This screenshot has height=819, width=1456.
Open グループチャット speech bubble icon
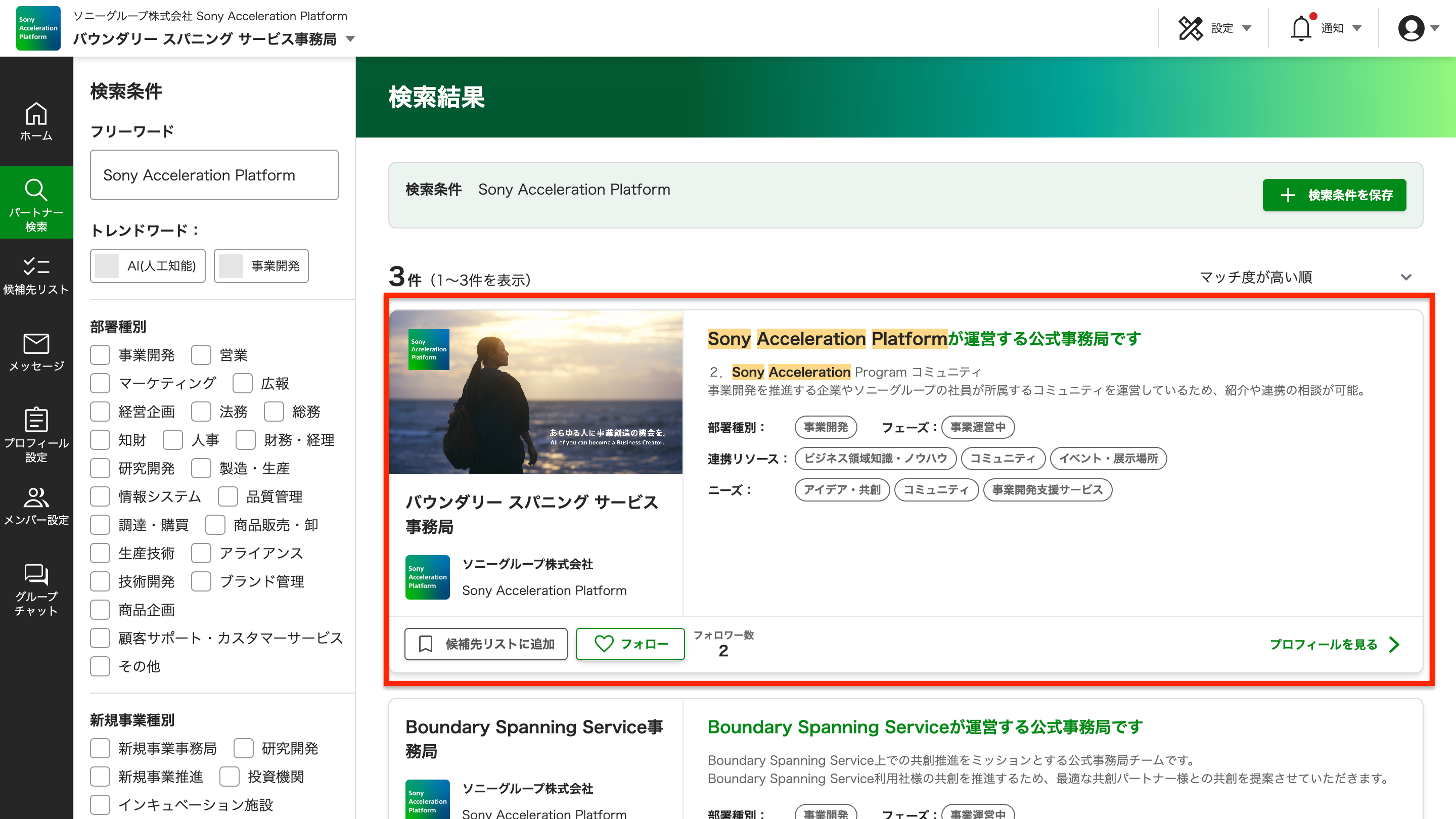(x=36, y=574)
